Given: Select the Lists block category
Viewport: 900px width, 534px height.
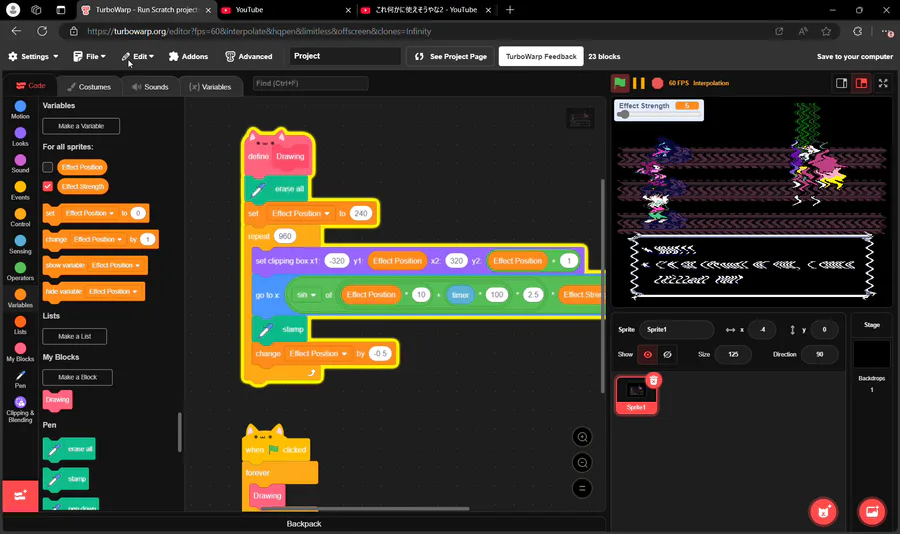Looking at the screenshot, I should point(20,325).
